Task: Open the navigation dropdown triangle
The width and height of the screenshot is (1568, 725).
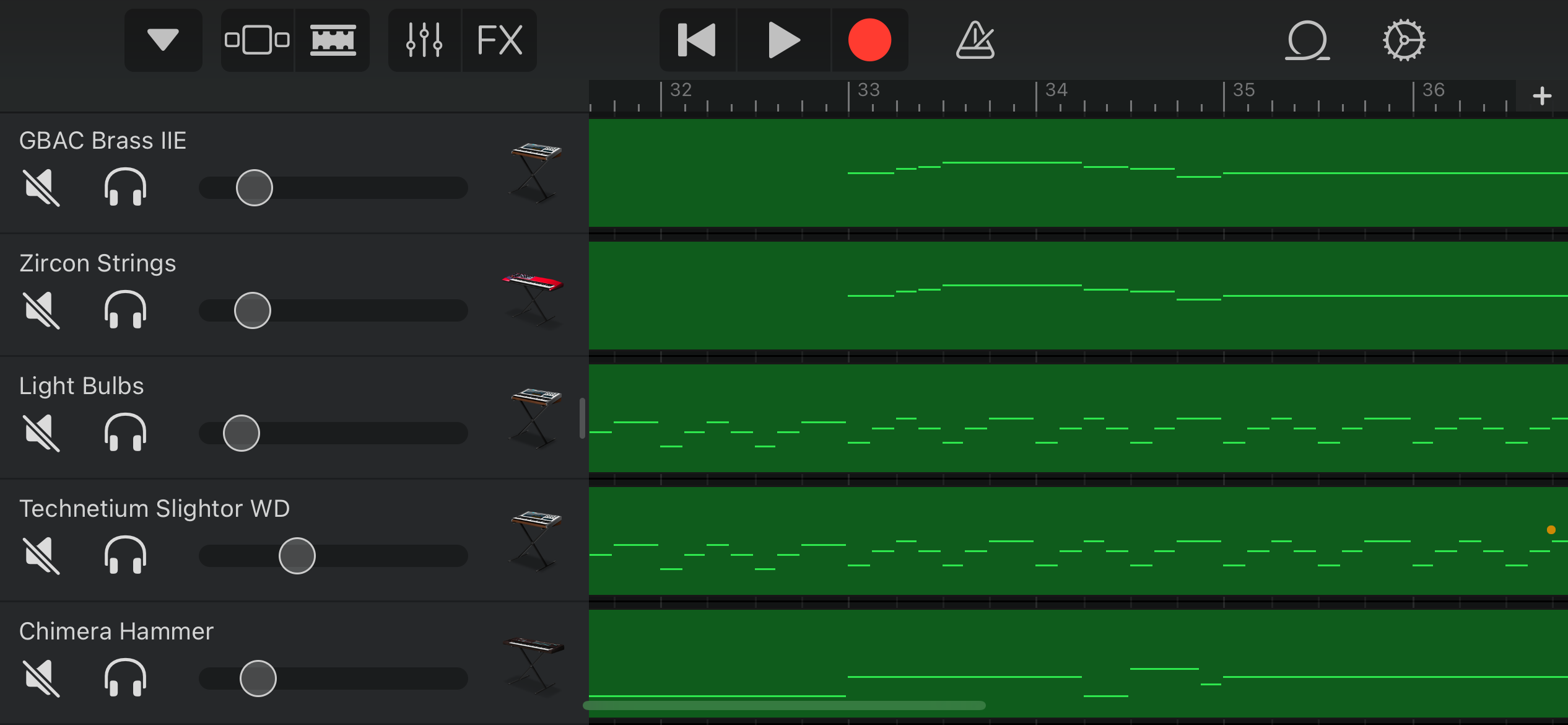Action: [163, 40]
